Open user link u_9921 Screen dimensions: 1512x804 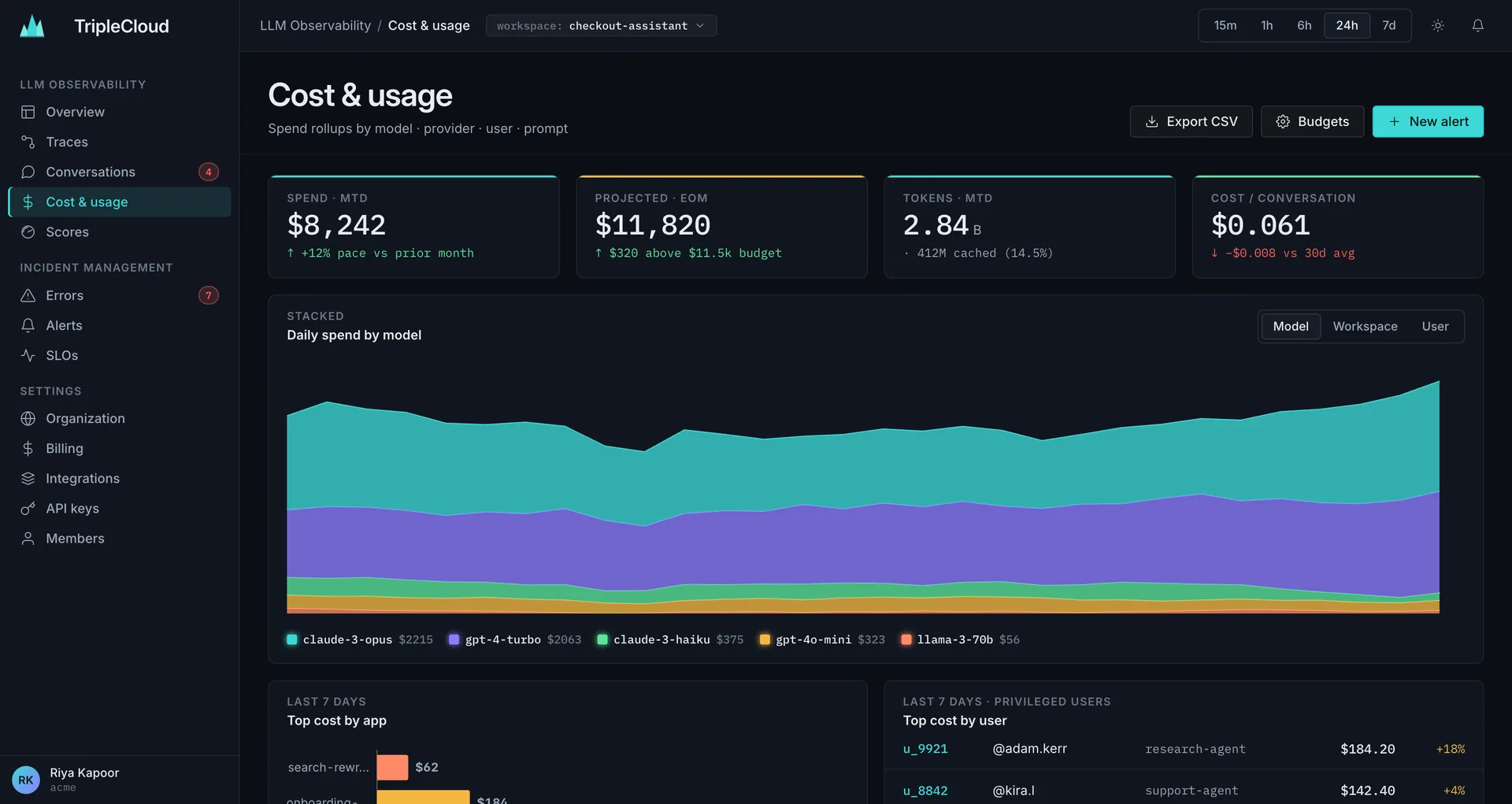(925, 749)
